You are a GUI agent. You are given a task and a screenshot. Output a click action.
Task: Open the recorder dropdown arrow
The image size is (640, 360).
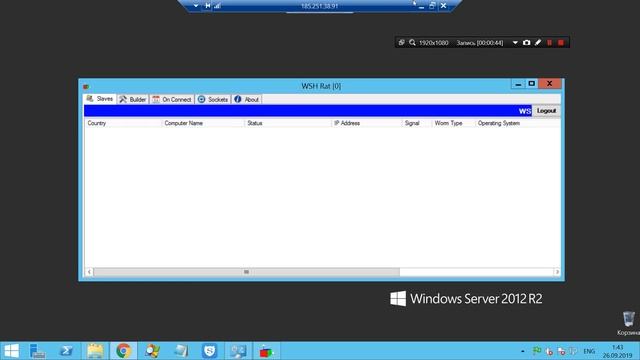pyautogui.click(x=515, y=42)
